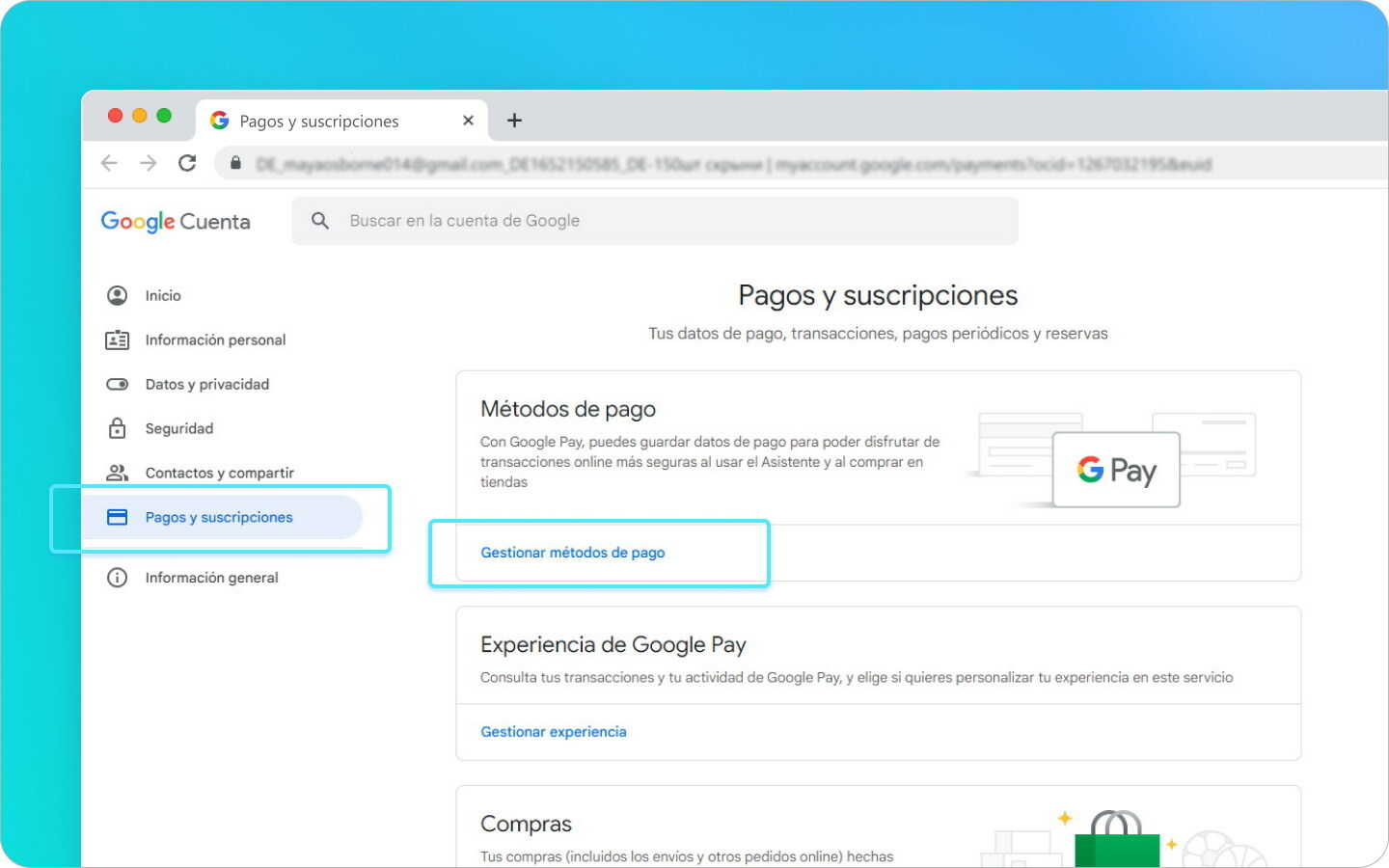Click the G Pay logo illustration

pos(1116,470)
